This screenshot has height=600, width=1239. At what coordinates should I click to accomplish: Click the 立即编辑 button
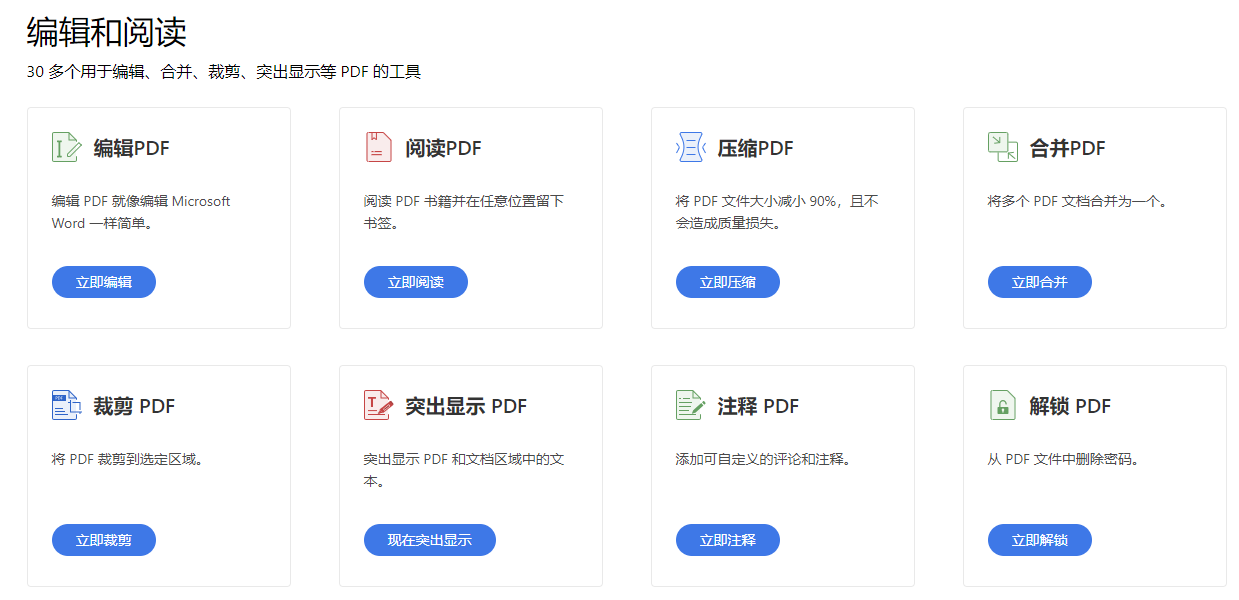point(104,282)
